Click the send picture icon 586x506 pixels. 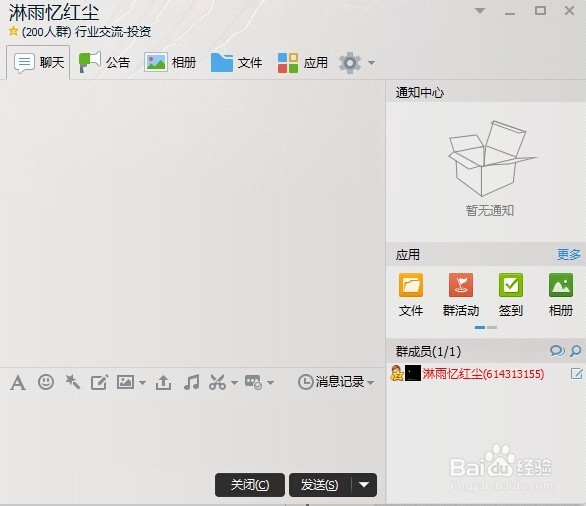[x=125, y=382]
